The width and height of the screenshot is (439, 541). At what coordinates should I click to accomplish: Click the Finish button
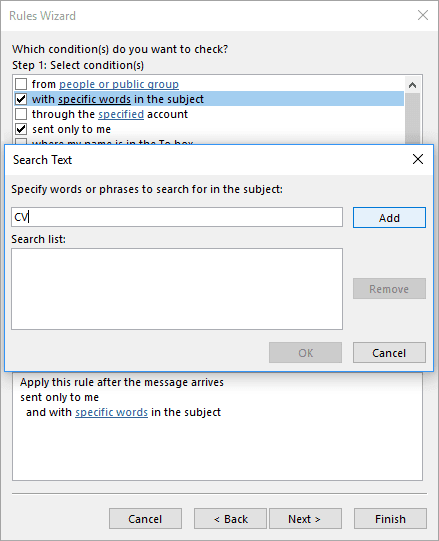pyautogui.click(x=390, y=519)
